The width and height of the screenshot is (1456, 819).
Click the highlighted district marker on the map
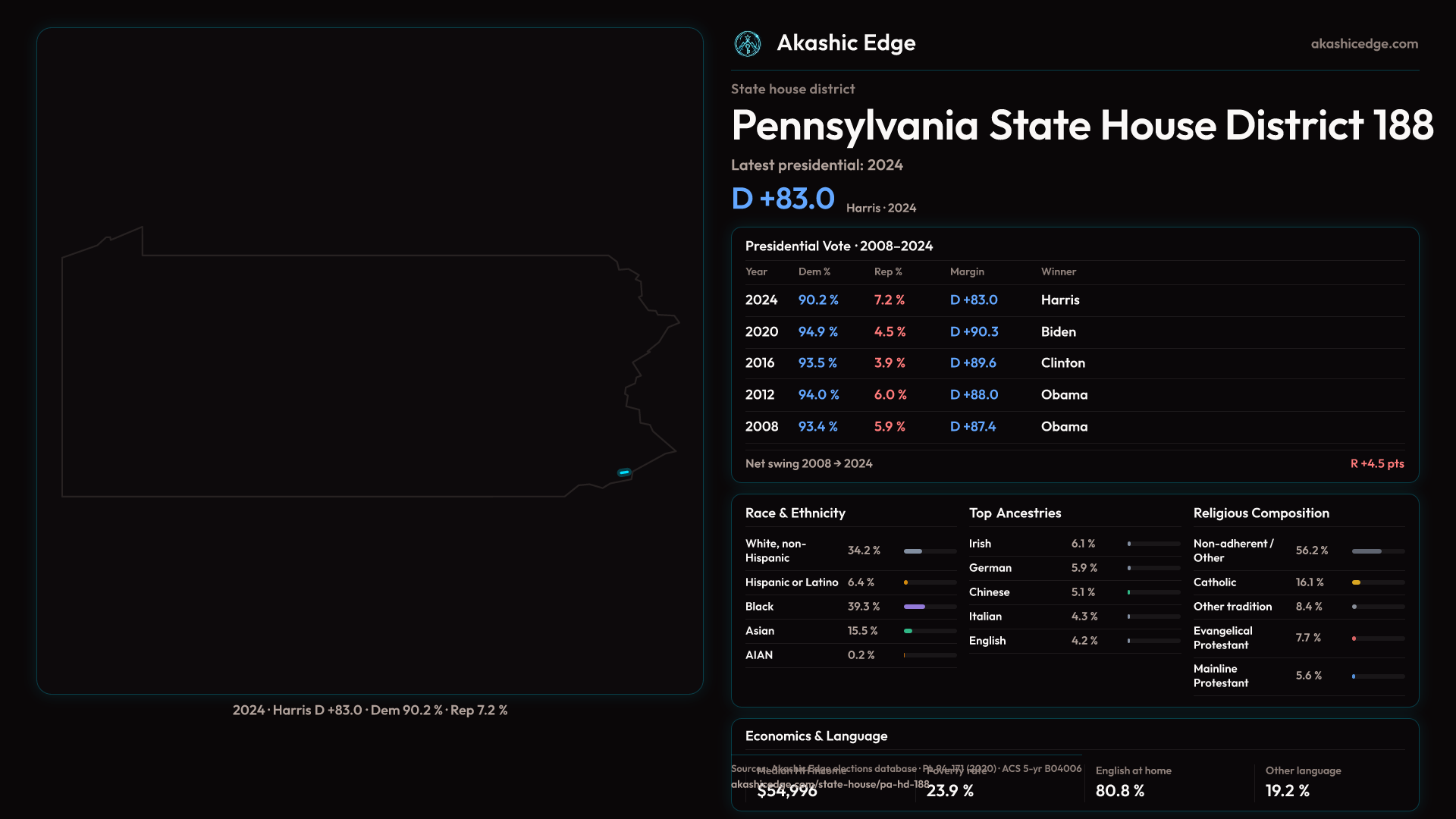(x=624, y=472)
